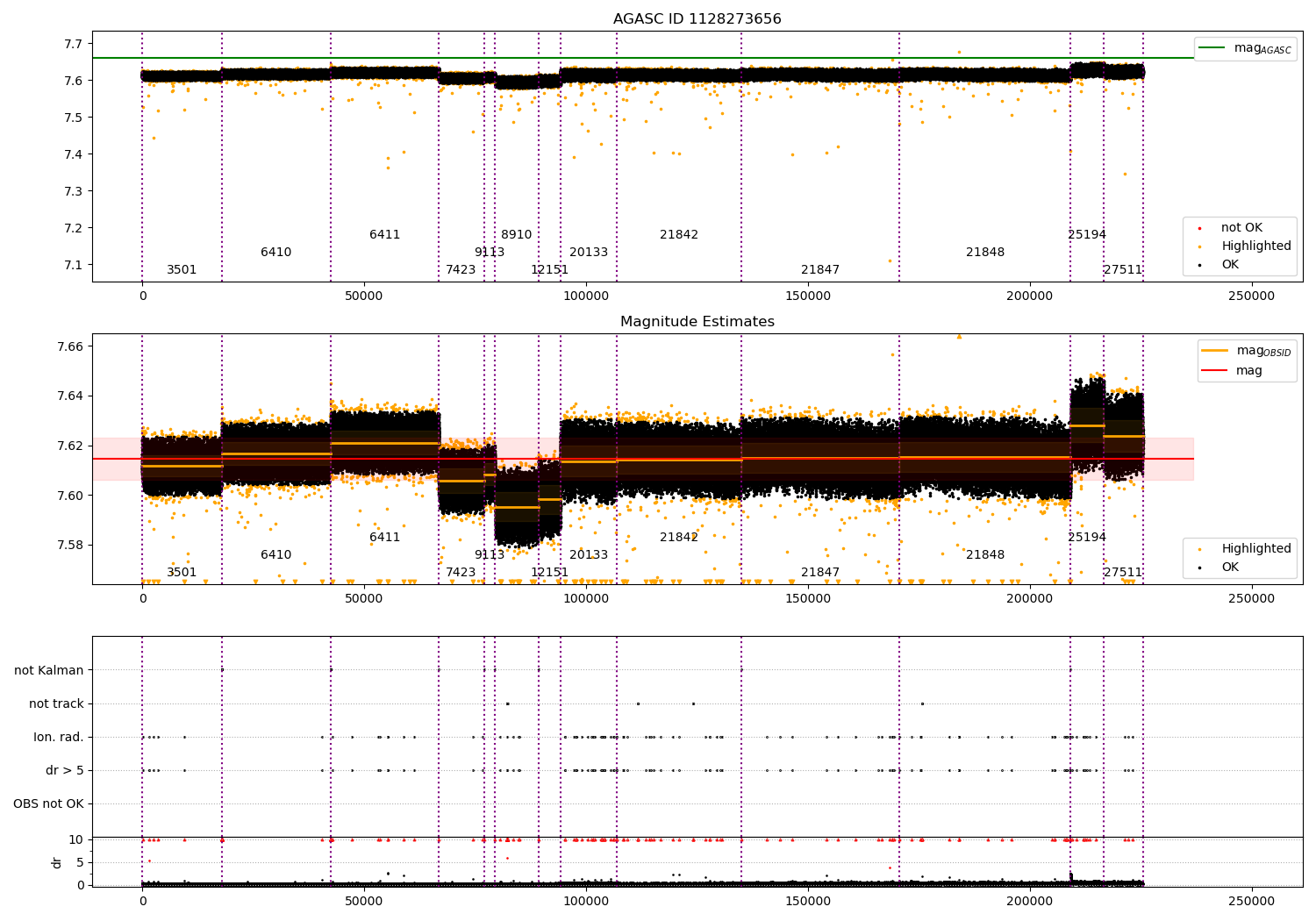
Task: Click OBSID label 21842 in Magnitude Estimates plot
Action: pyautogui.click(x=679, y=538)
